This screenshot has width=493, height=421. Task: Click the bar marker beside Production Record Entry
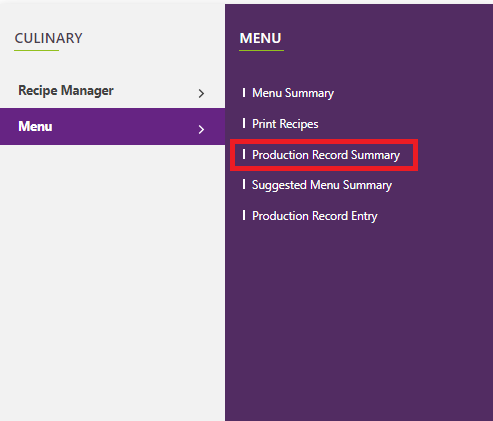[x=244, y=215]
